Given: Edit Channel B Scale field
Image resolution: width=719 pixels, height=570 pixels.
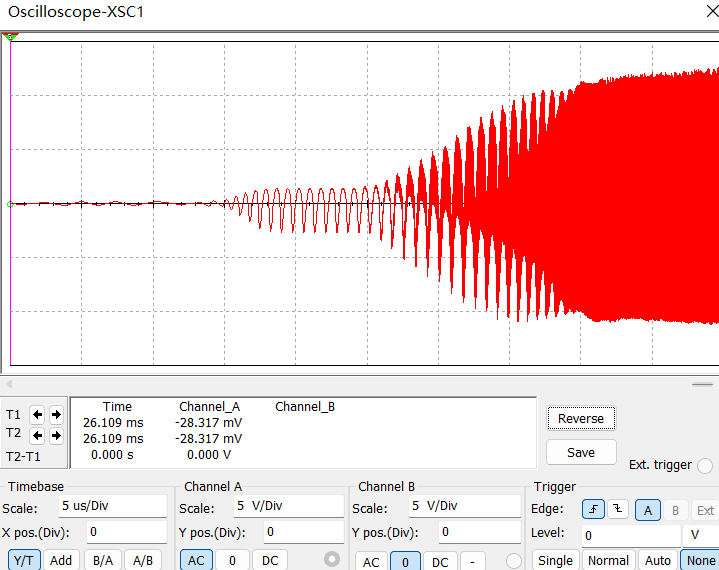Looking at the screenshot, I should pyautogui.click(x=465, y=506).
